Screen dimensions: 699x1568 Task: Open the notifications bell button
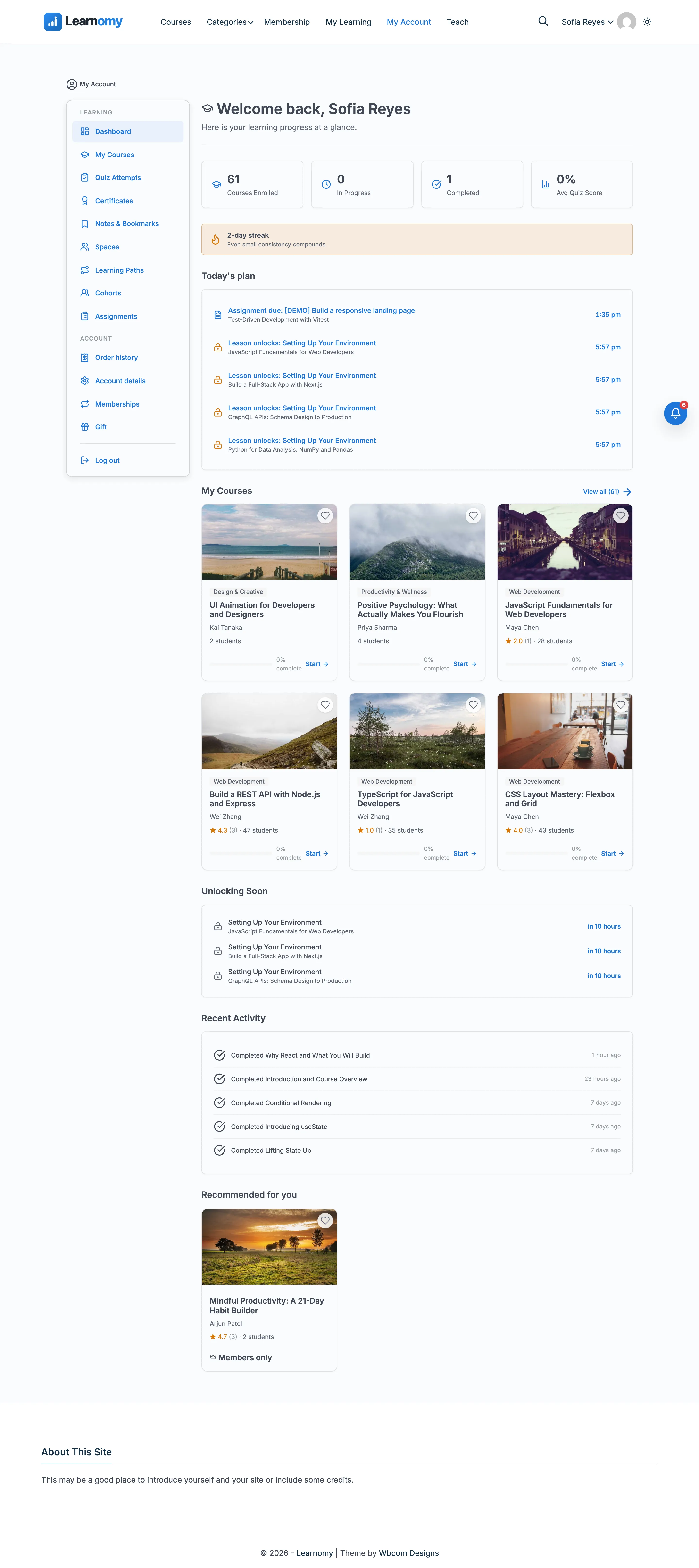(x=675, y=413)
